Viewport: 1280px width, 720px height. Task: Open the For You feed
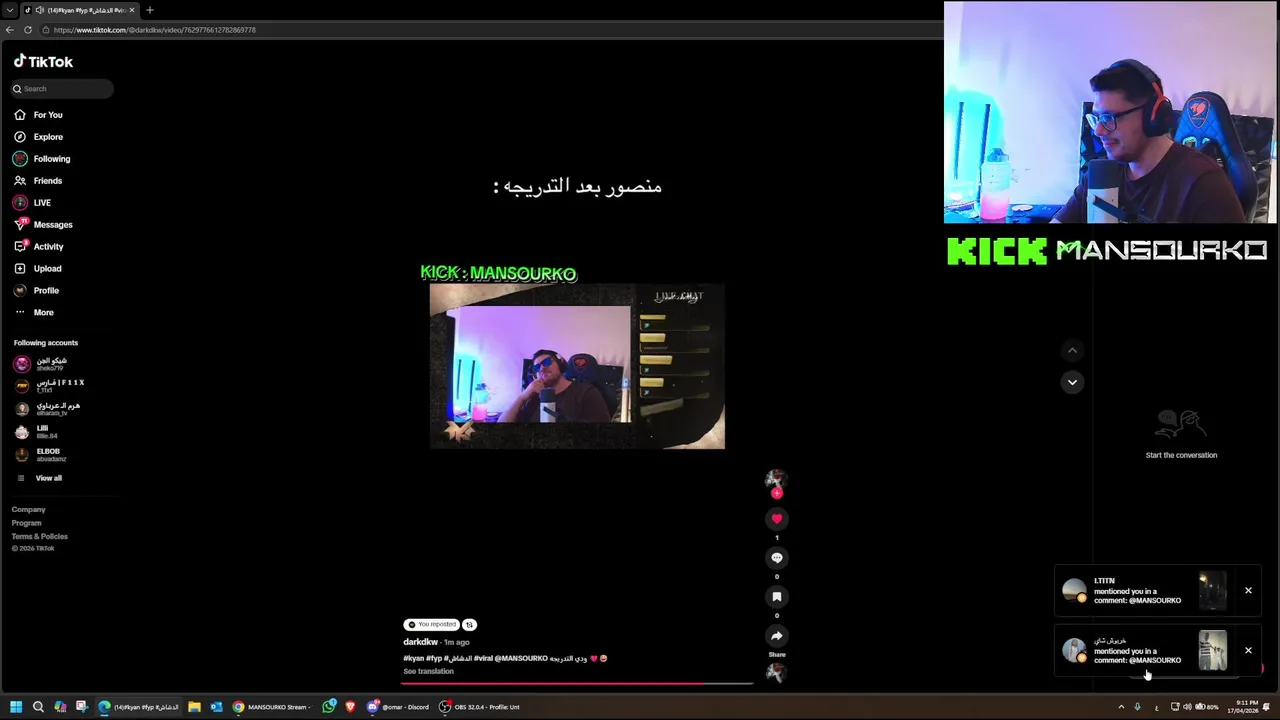point(48,115)
